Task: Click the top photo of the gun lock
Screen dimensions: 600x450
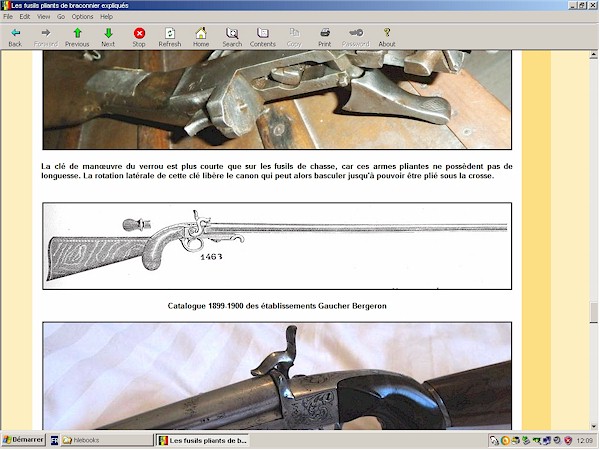Action: 277,100
